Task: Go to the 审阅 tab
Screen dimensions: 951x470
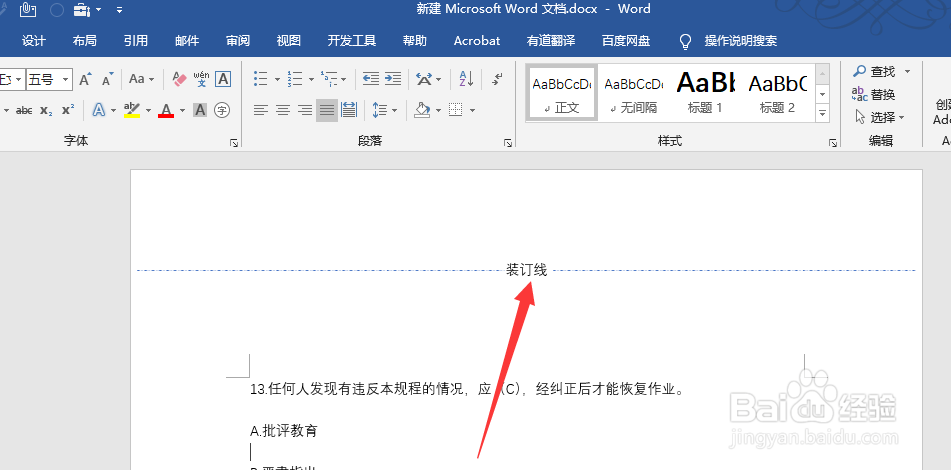Action: (x=238, y=41)
